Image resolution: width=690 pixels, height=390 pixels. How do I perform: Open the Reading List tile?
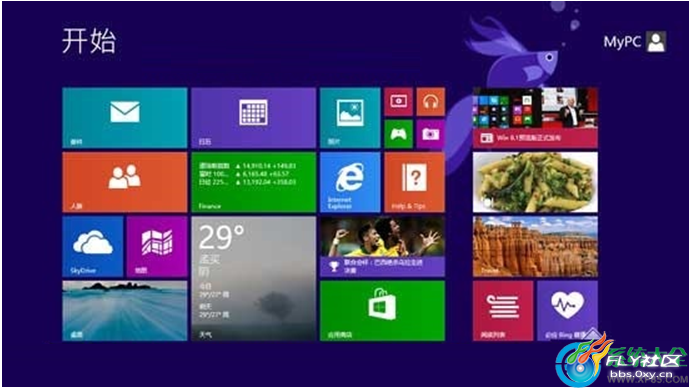(503, 311)
